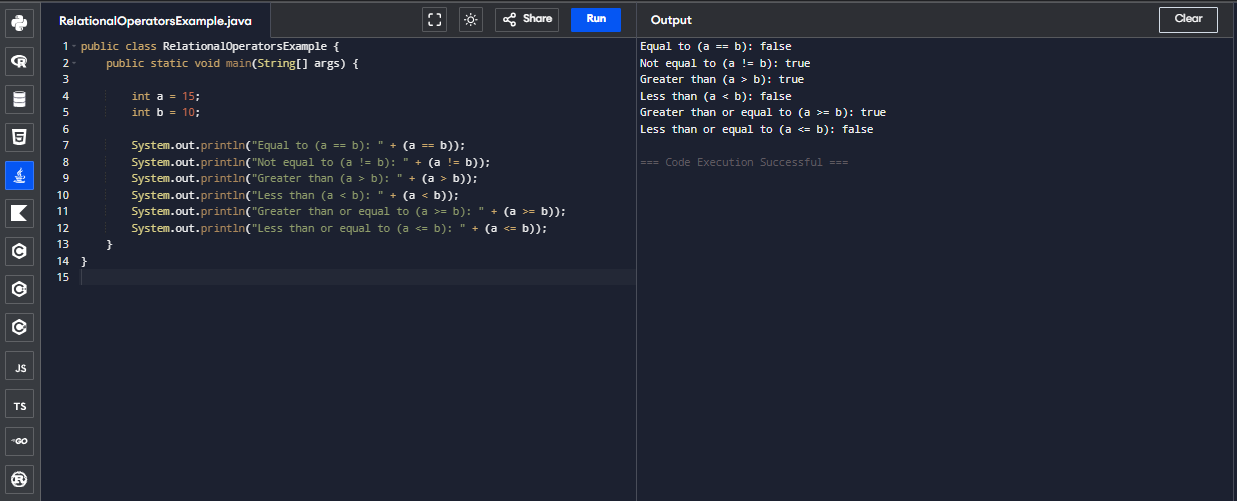Share the code via Share button
The image size is (1237, 501).
[x=526, y=19]
